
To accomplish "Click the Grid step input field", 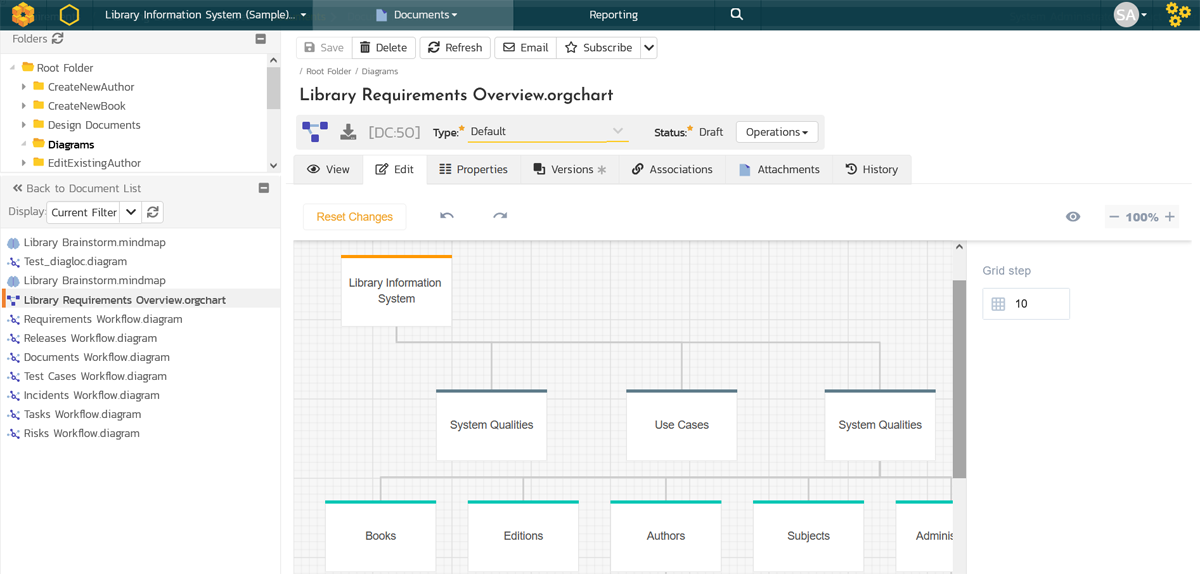I will click(x=1037, y=304).
